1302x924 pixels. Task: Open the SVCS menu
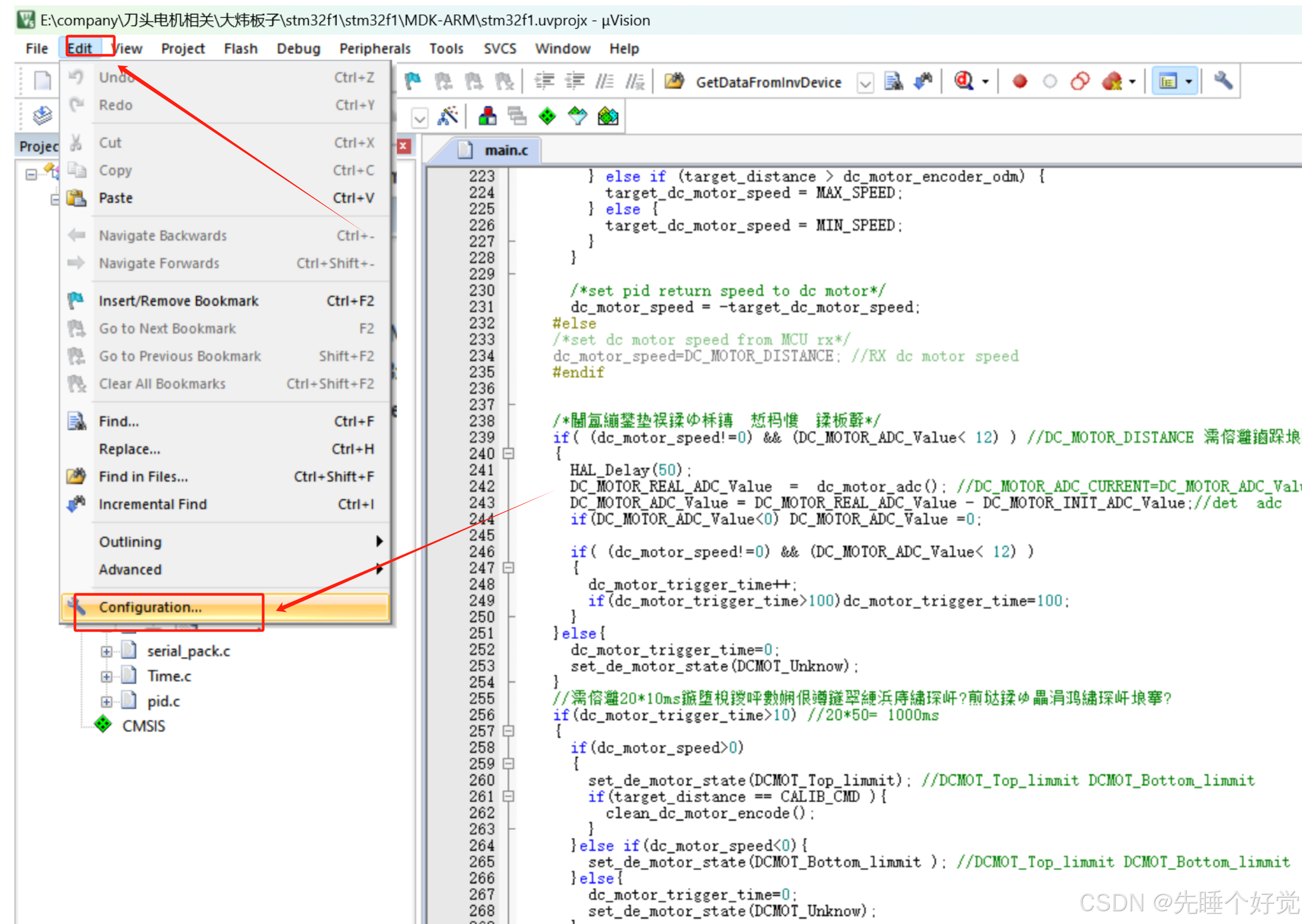click(x=500, y=49)
